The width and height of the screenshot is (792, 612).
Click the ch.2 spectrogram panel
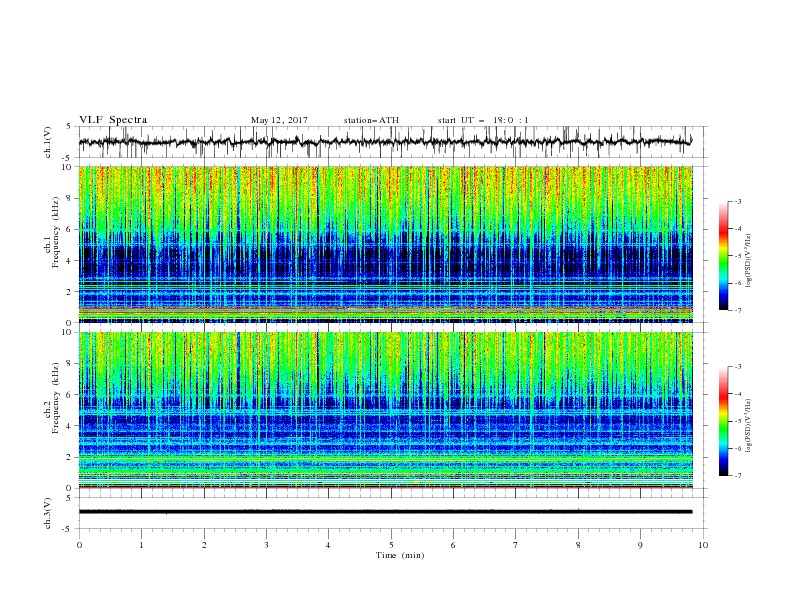386,410
